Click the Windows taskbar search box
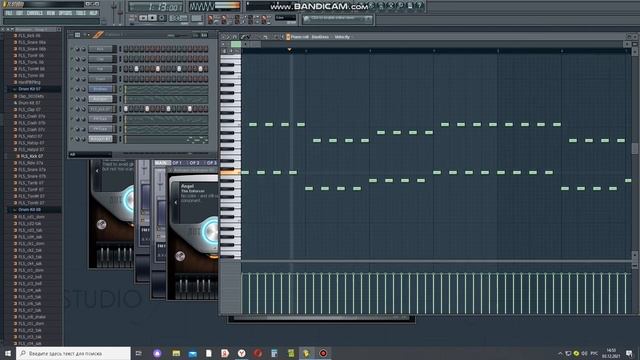640x360 pixels. (x=73, y=353)
